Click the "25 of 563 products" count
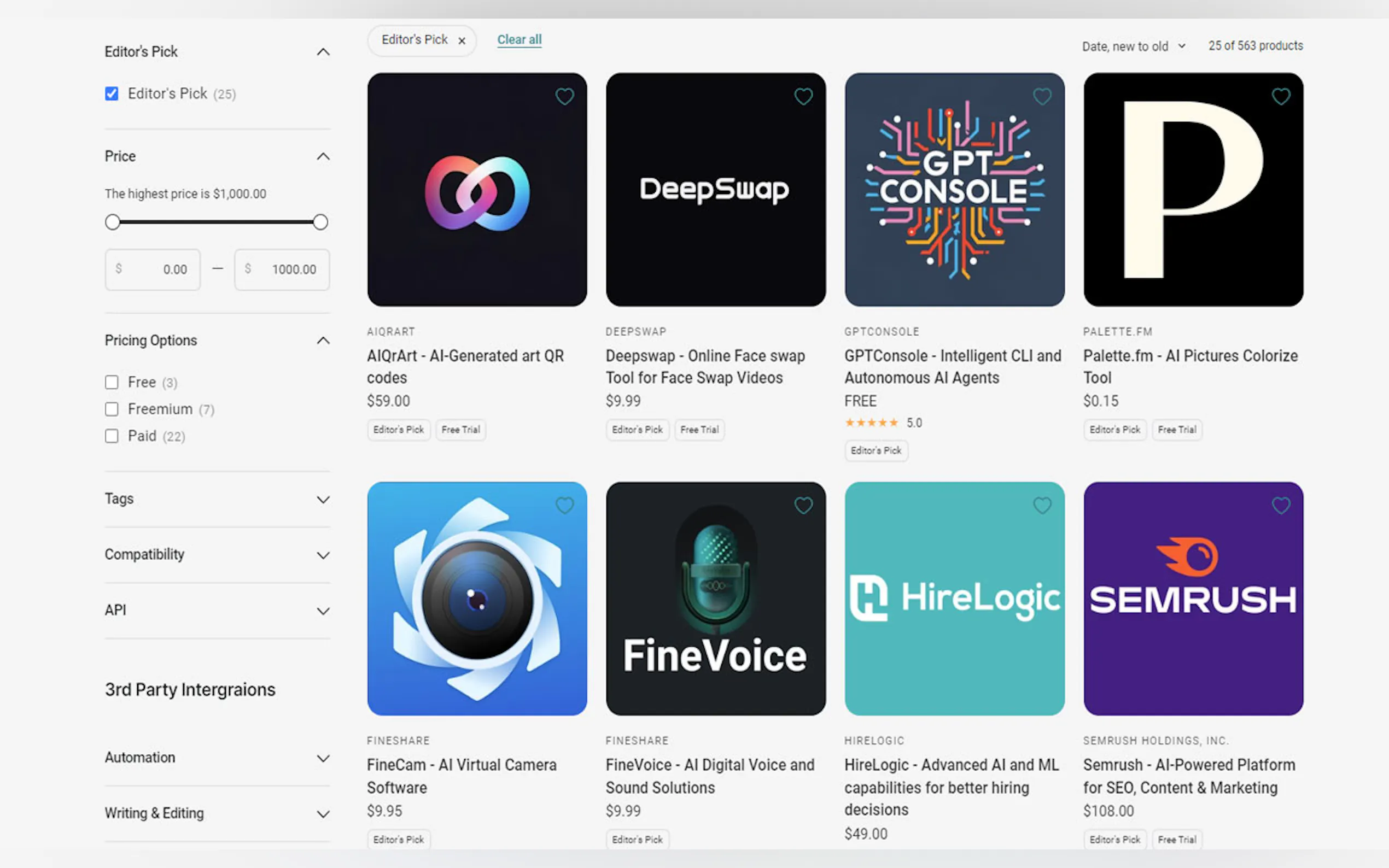The height and width of the screenshot is (868, 1389). (1256, 46)
